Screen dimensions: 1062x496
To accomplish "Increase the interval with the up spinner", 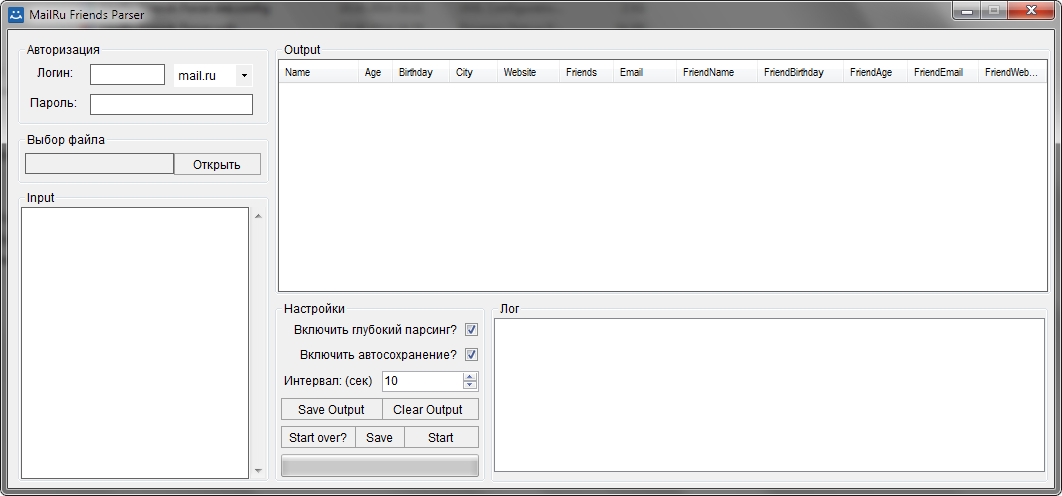I will tap(470, 377).
